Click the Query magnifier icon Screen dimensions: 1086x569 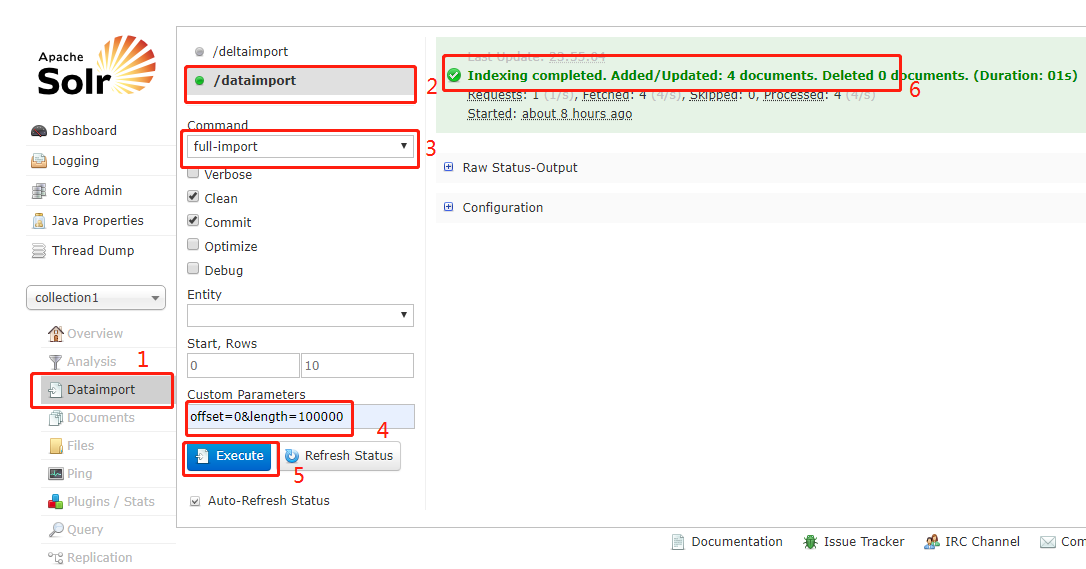point(55,530)
